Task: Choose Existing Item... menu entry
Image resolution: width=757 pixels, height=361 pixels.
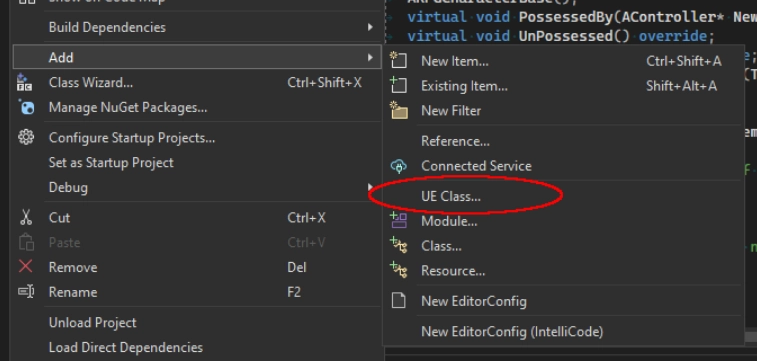Action: (x=562, y=86)
